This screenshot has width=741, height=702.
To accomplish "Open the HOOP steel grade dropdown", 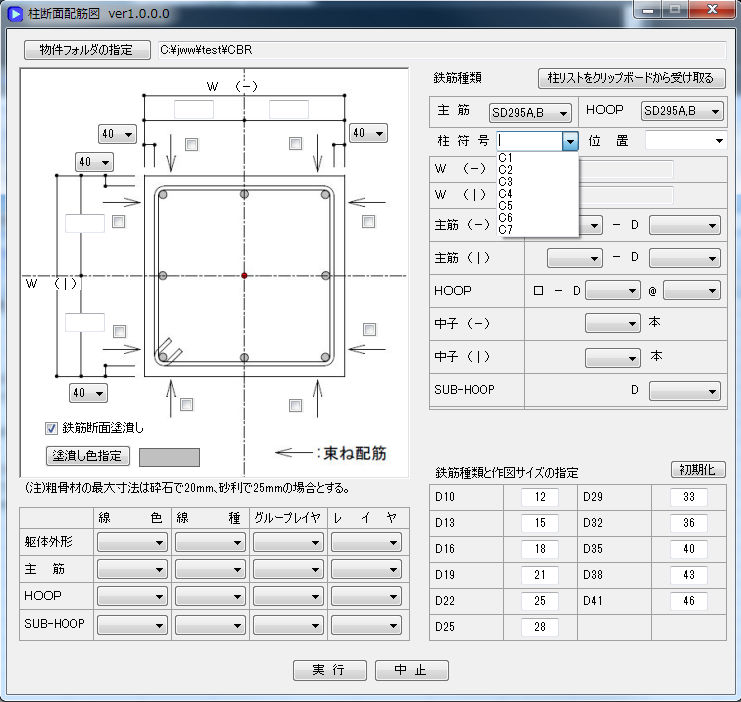I will tap(682, 112).
